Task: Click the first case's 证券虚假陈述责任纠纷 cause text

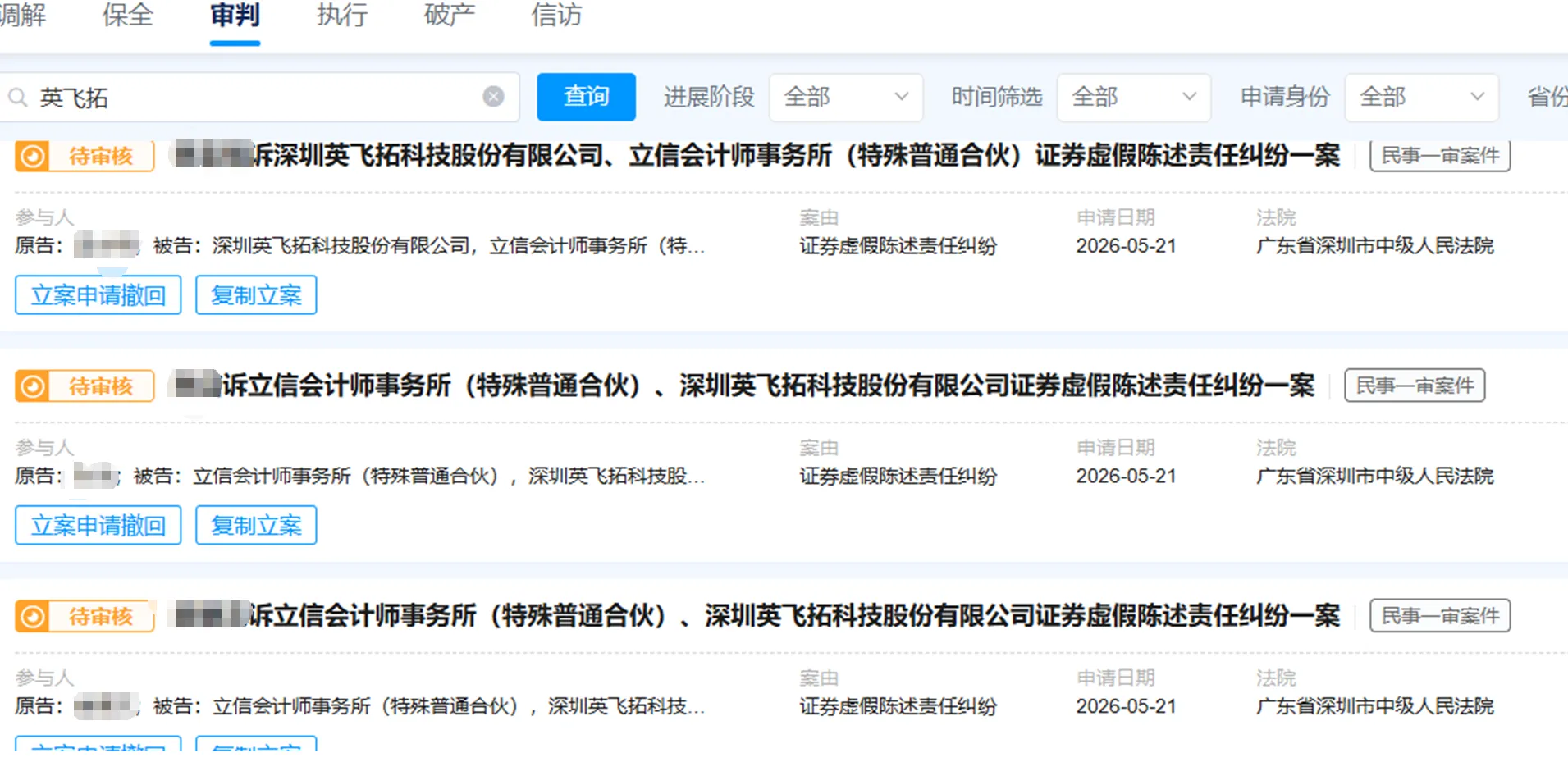Action: [898, 245]
